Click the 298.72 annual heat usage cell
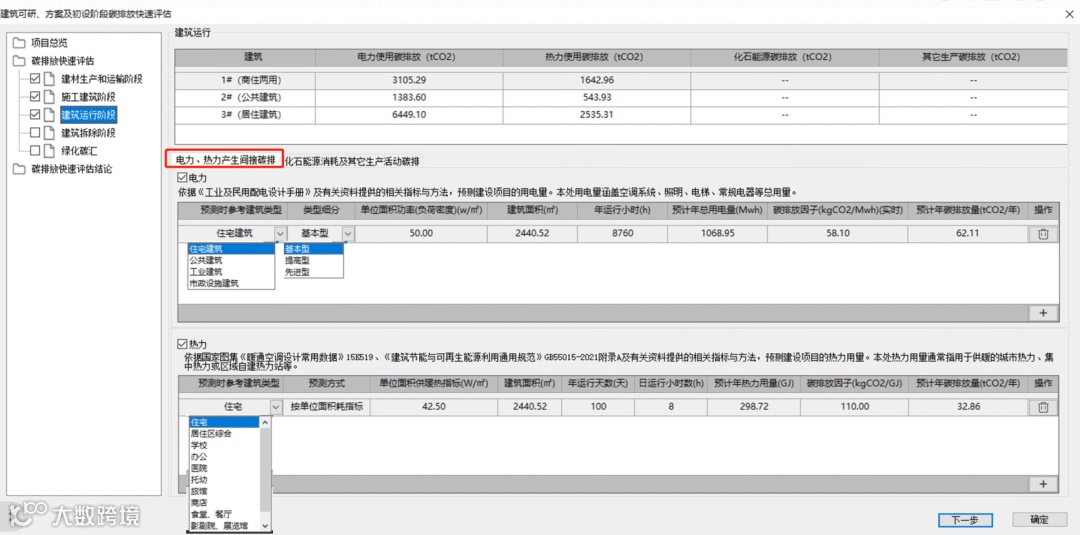This screenshot has width=1080, height=535. pyautogui.click(x=754, y=408)
